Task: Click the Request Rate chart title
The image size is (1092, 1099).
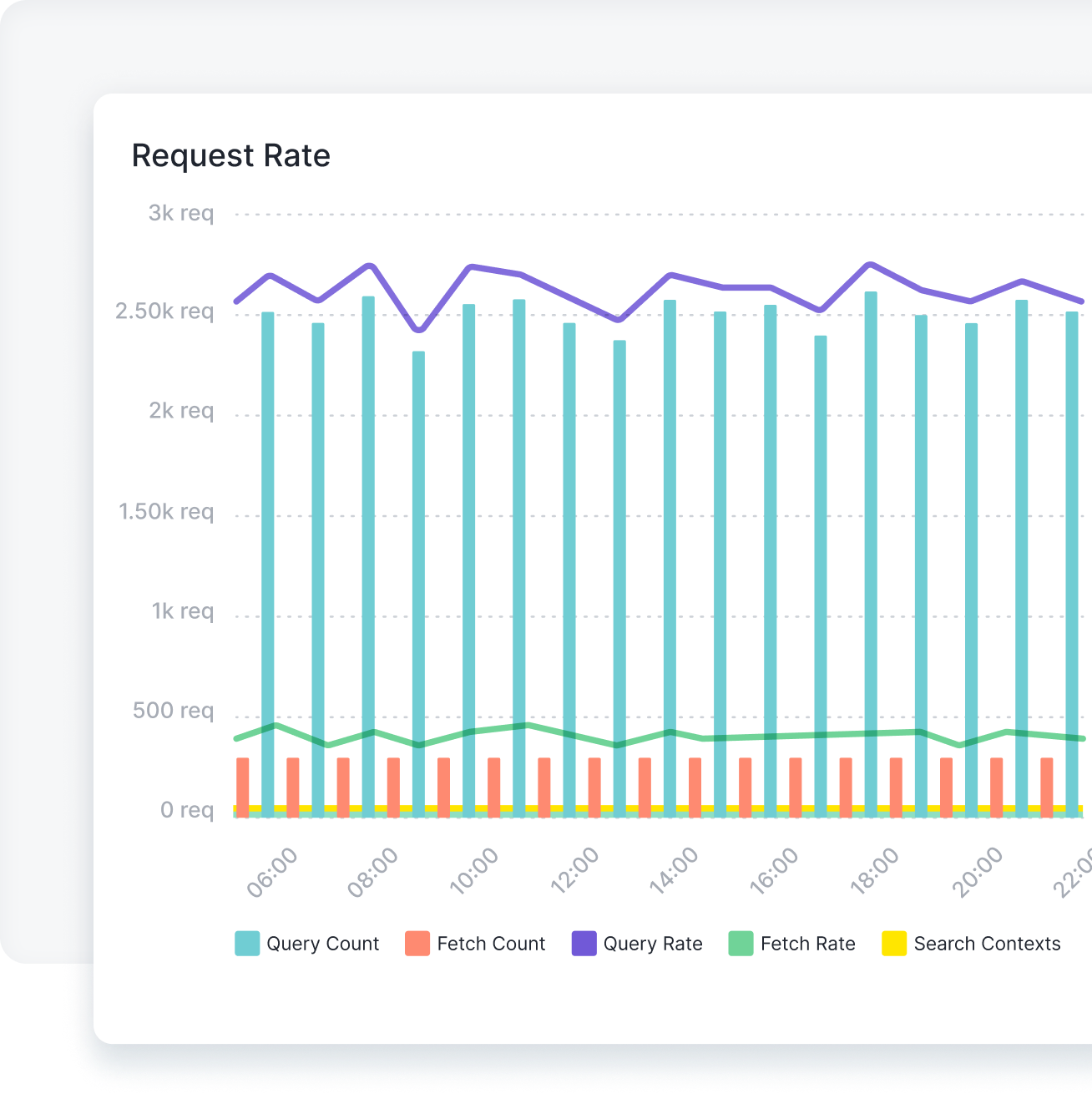Action: (x=231, y=156)
